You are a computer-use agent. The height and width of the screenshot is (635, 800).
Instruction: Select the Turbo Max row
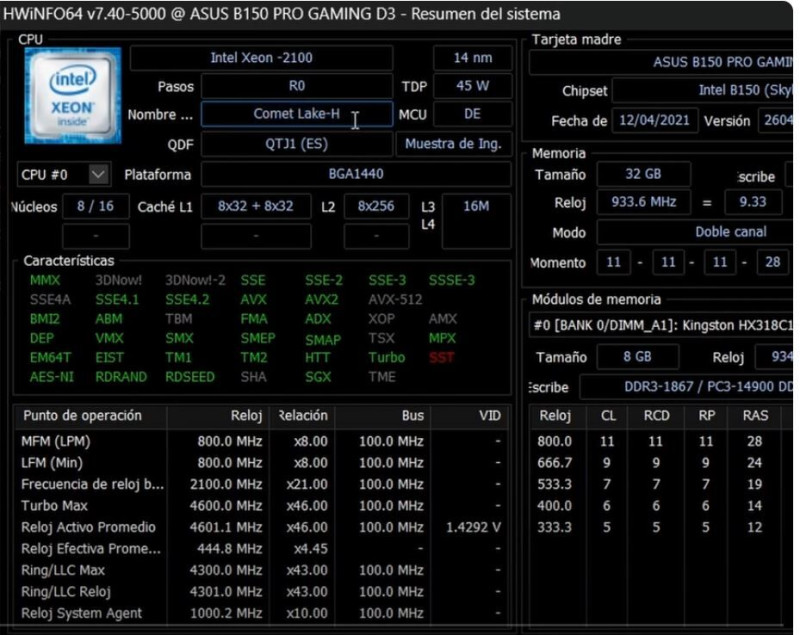click(261, 505)
